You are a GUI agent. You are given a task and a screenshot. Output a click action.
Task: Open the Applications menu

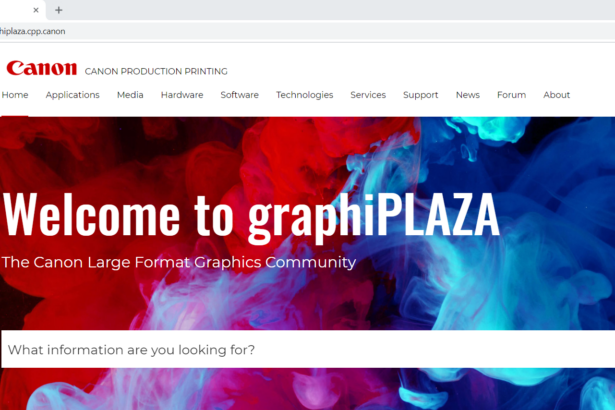(x=73, y=95)
